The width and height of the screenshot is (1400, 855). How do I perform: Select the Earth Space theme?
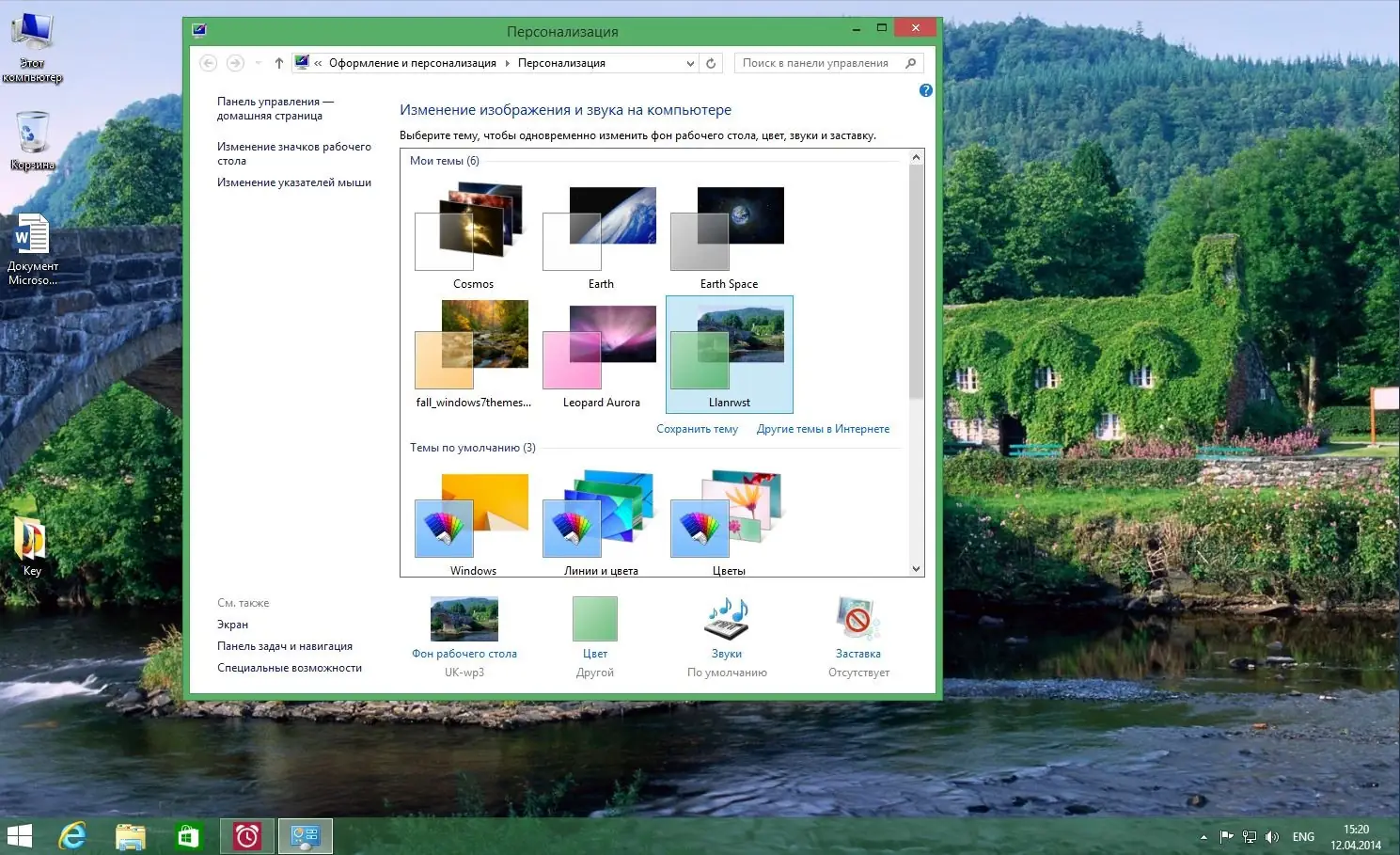(x=729, y=237)
